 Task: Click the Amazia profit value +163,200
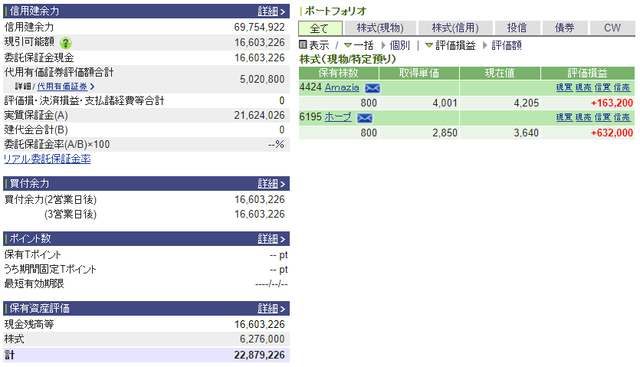(612, 103)
